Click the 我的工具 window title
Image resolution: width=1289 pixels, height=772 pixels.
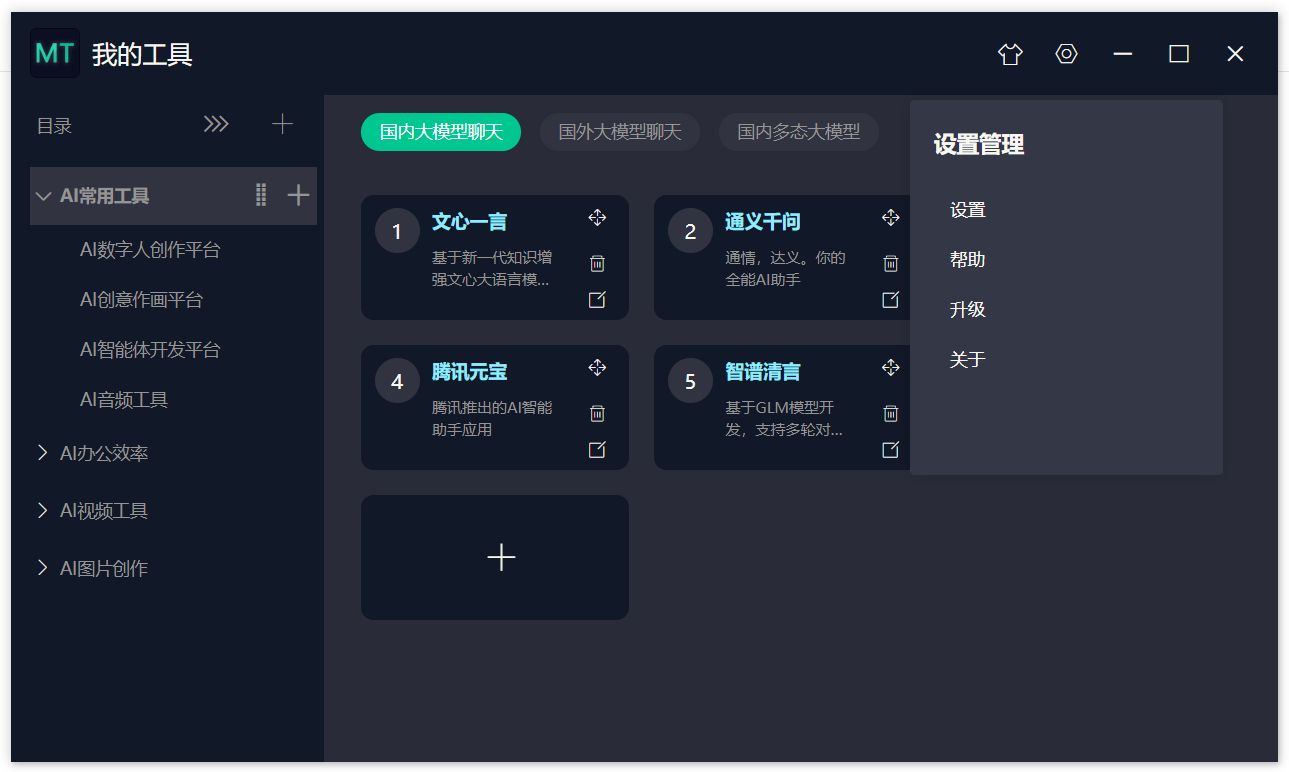click(x=142, y=54)
